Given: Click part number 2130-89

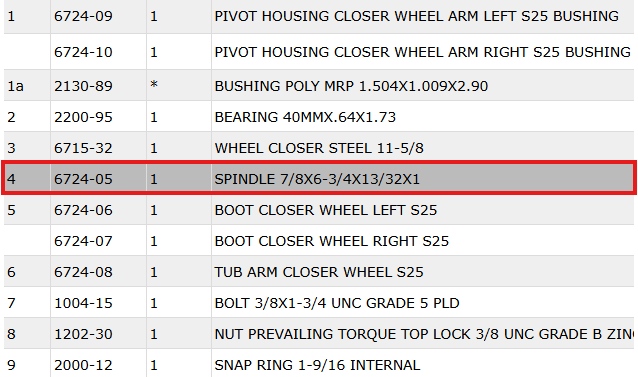Looking at the screenshot, I should [83, 86].
